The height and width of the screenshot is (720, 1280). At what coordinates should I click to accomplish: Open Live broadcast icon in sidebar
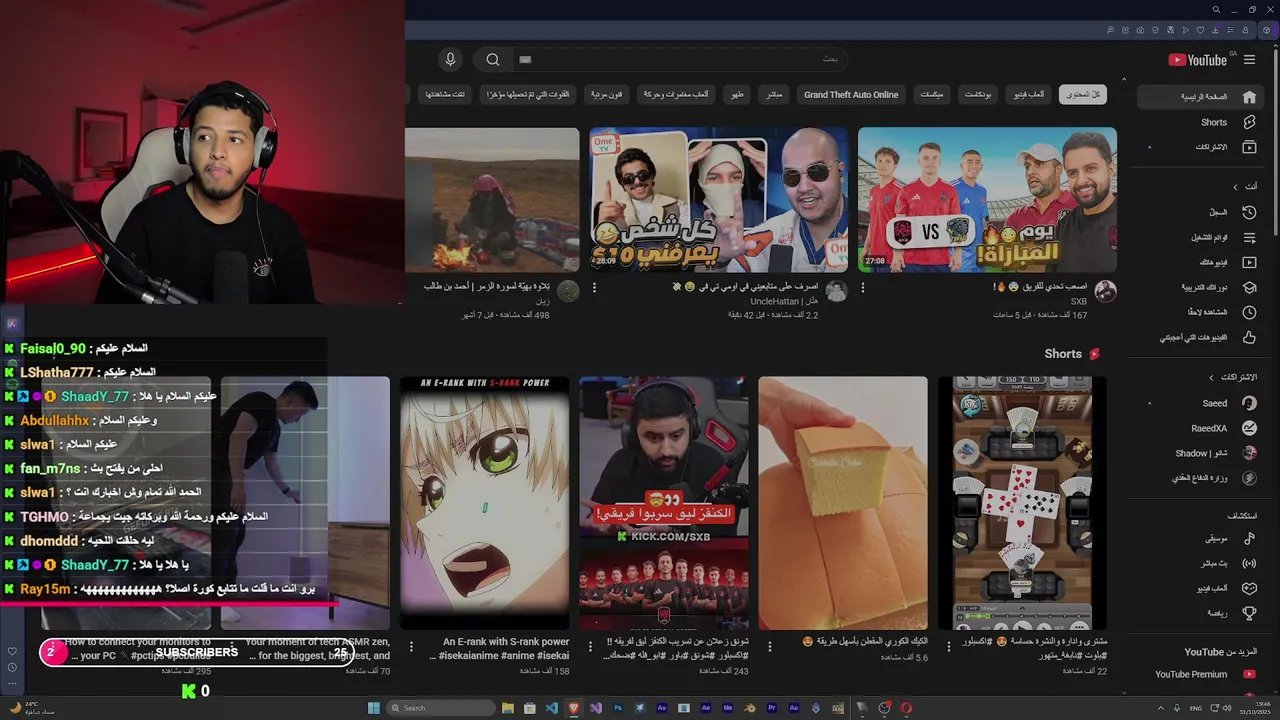pyautogui.click(x=1249, y=563)
